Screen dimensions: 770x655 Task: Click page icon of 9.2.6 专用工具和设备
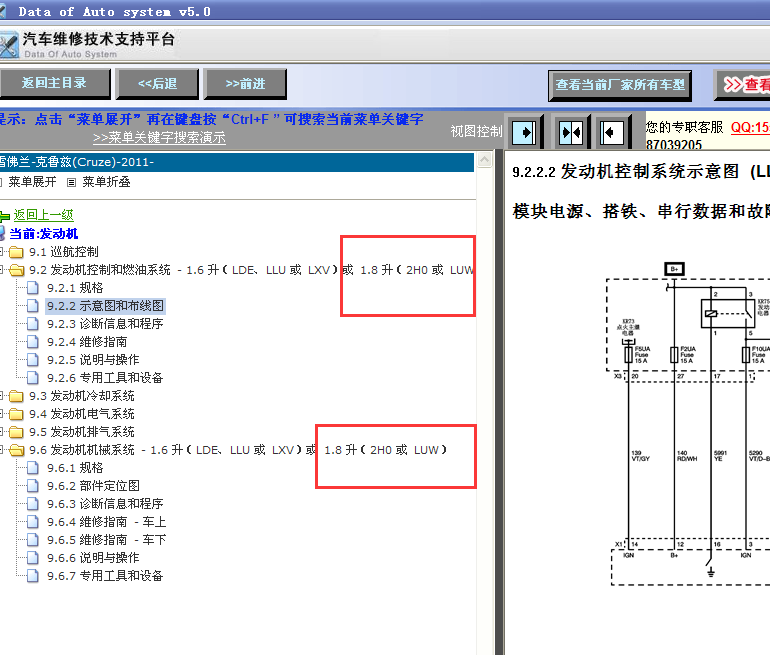[33, 378]
